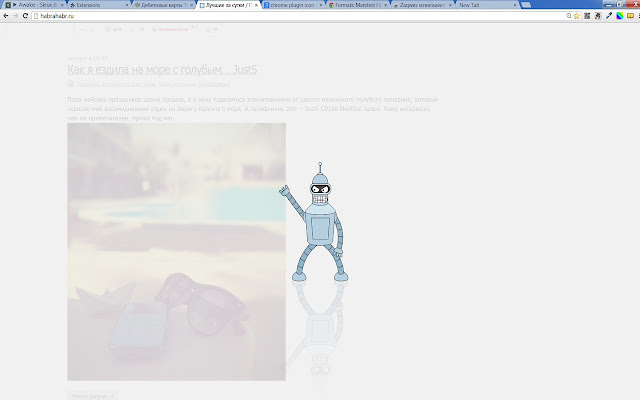Activate the eyedropper color picker extension
The image size is (640, 400).
point(609,16)
